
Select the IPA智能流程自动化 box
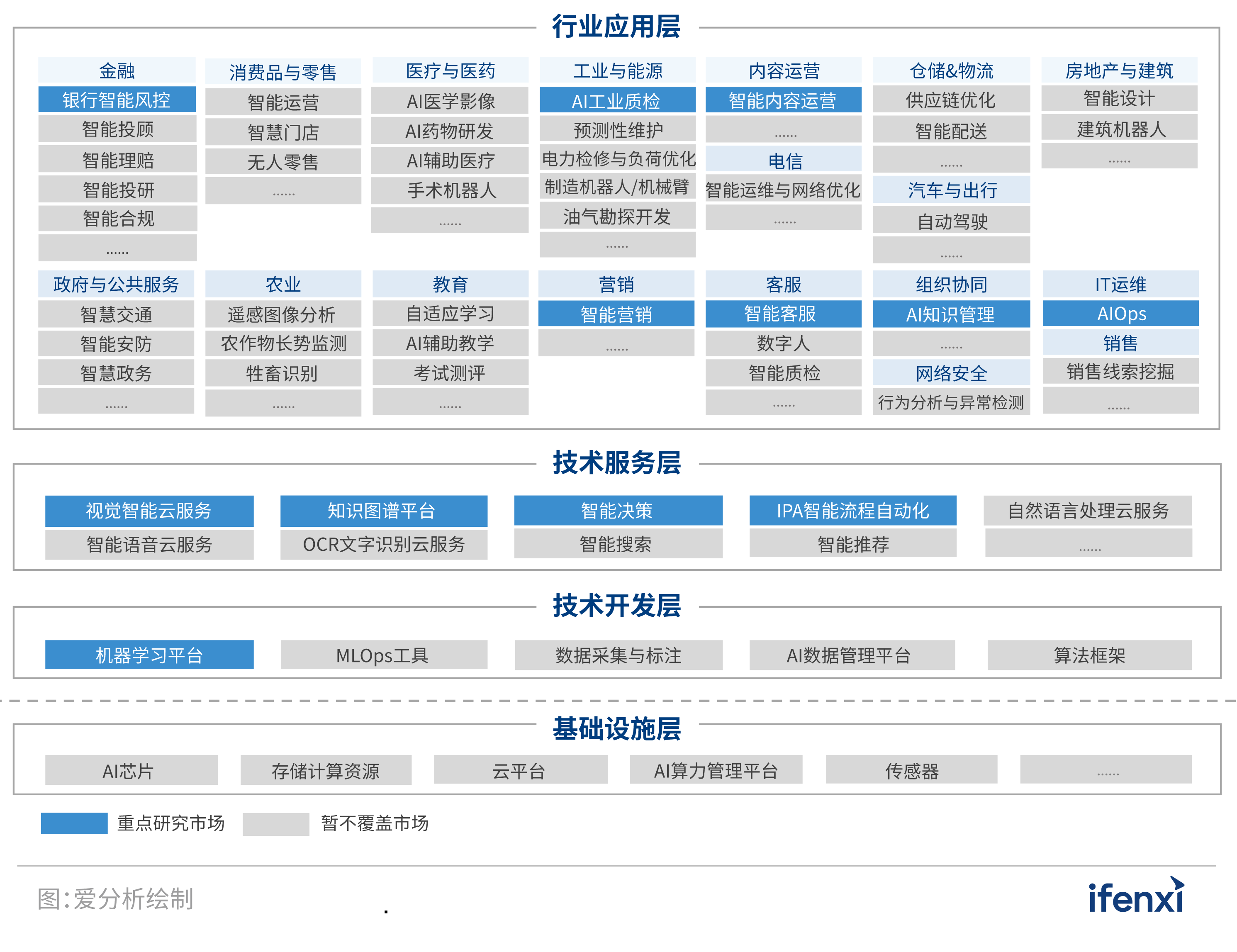(x=853, y=510)
